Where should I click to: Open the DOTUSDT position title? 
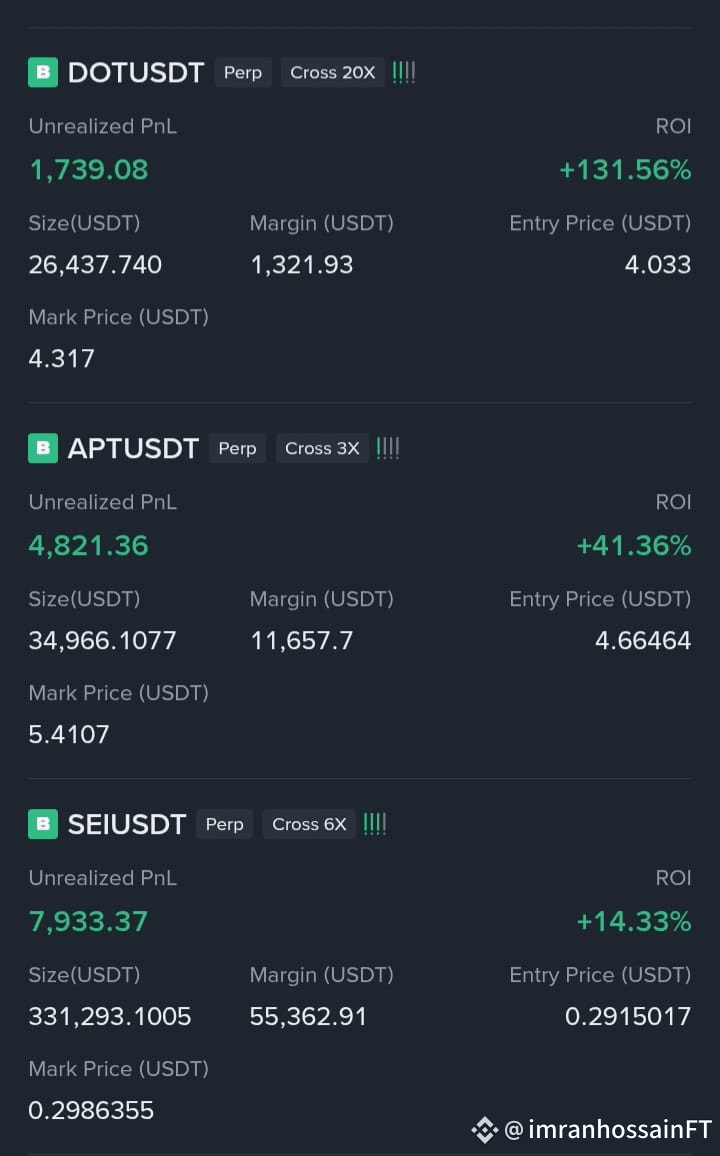coord(136,73)
